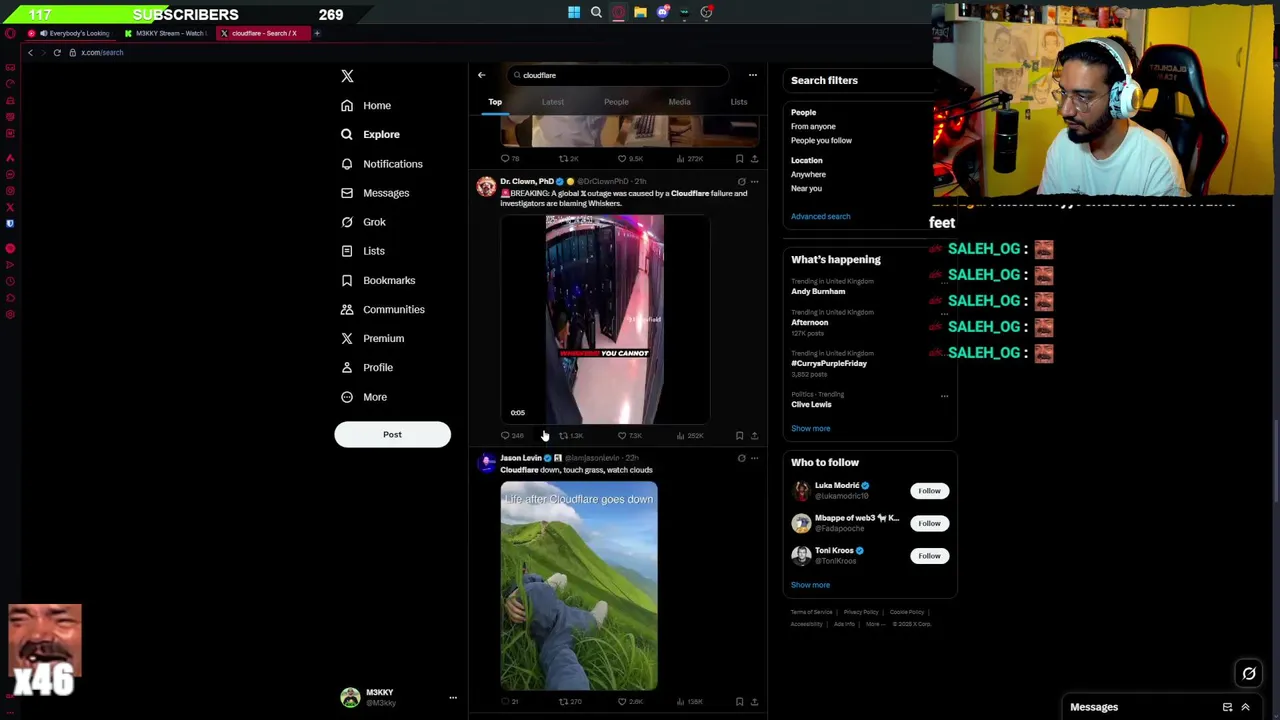Screen dimensions: 1280x720
Task: Open options for Clive Lewis trend
Action: [x=944, y=396]
